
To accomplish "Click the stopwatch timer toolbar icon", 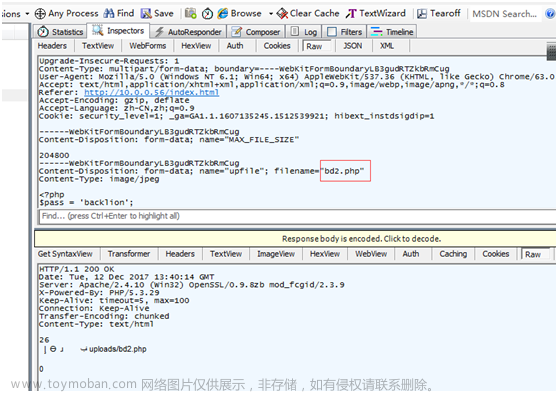I will pos(207,14).
